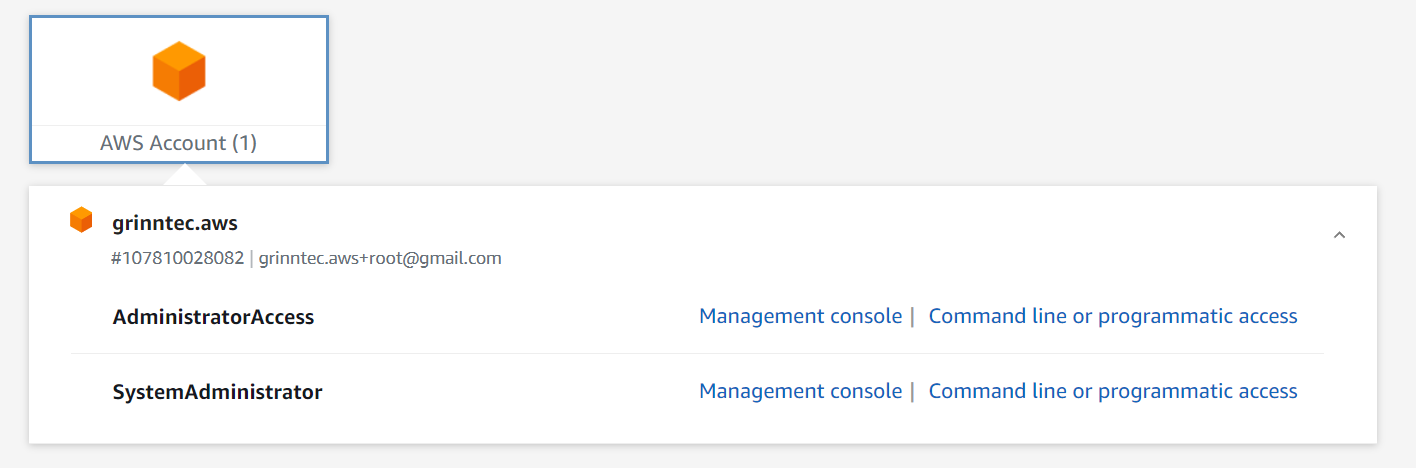Click the divider line between the two roles

pyautogui.click(x=697, y=353)
